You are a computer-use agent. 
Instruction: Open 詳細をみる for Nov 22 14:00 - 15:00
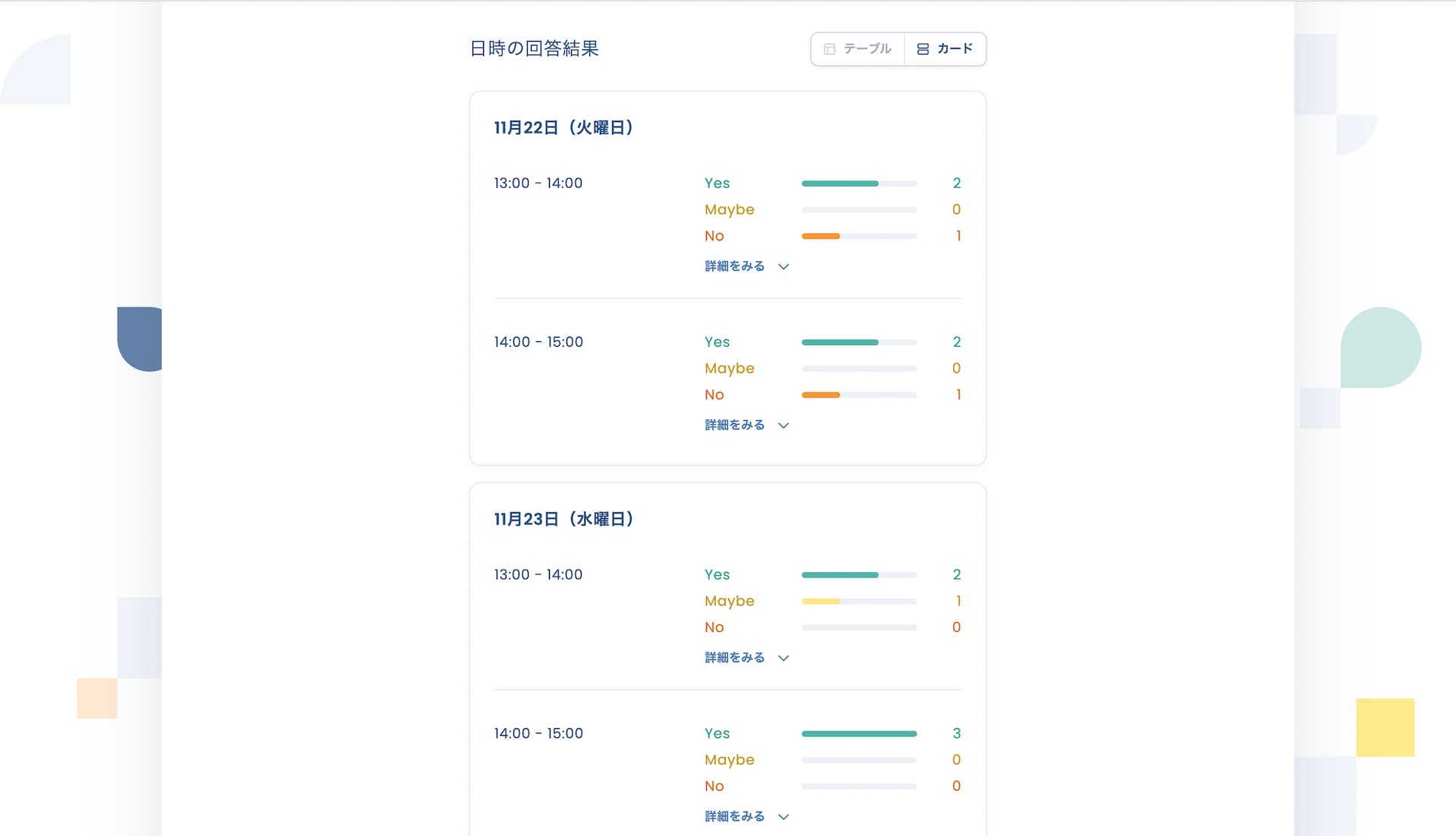tap(735, 425)
